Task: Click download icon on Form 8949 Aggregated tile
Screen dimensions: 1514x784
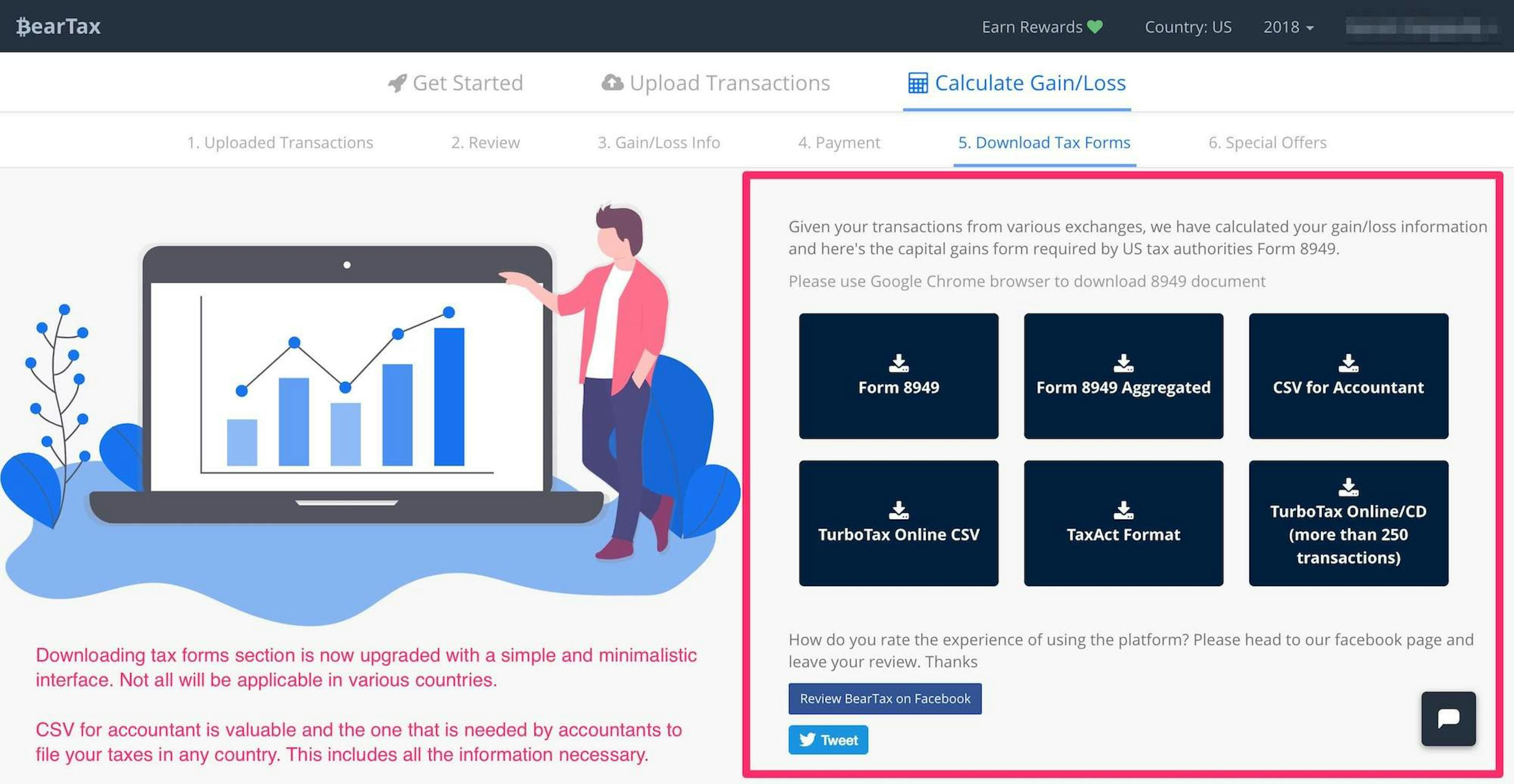Action: 1123,363
